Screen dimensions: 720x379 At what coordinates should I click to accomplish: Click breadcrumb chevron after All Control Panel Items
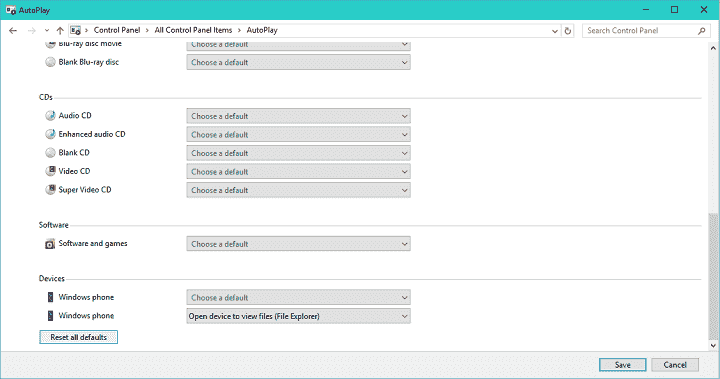[239, 30]
